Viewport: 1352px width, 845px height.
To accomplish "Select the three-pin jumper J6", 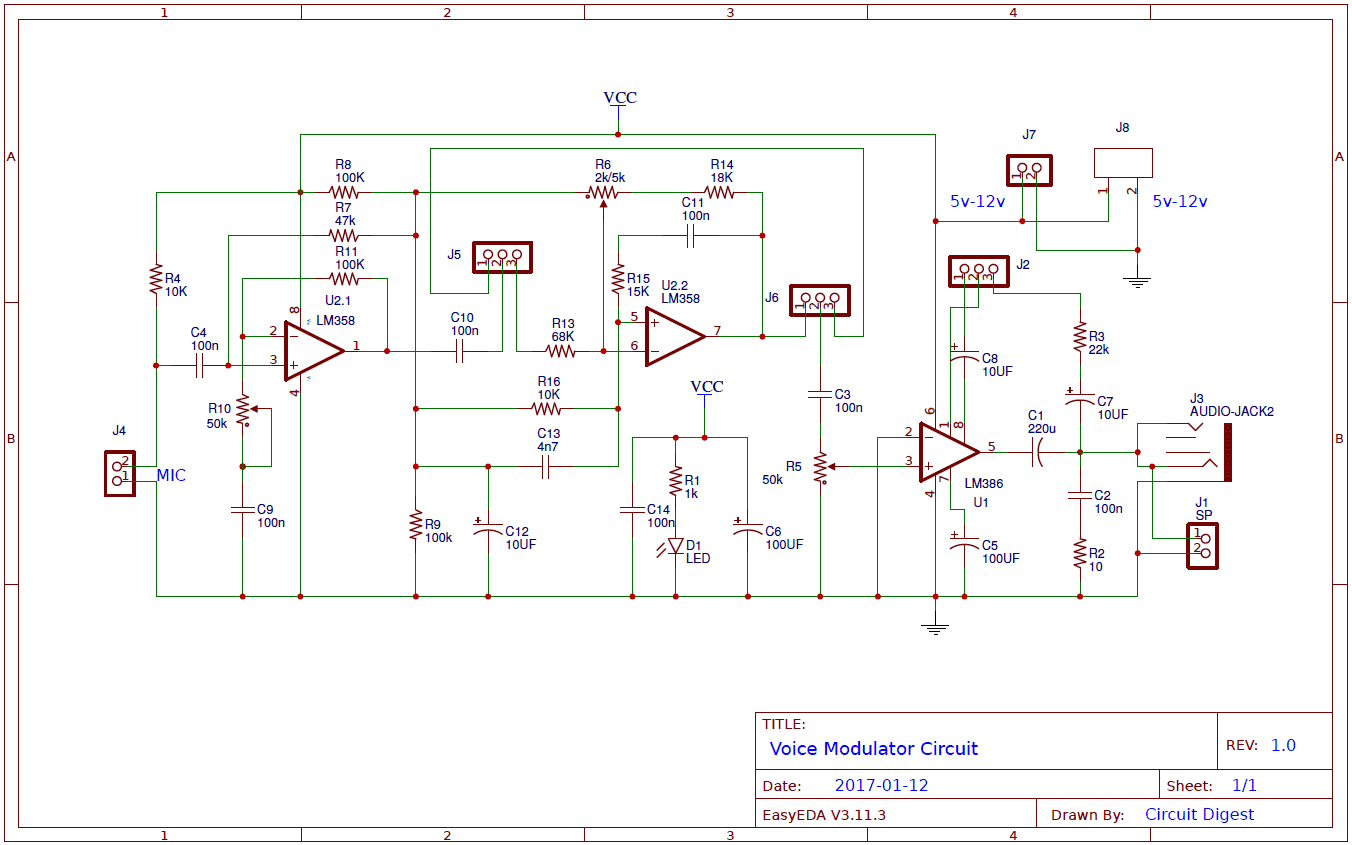I will [818, 300].
